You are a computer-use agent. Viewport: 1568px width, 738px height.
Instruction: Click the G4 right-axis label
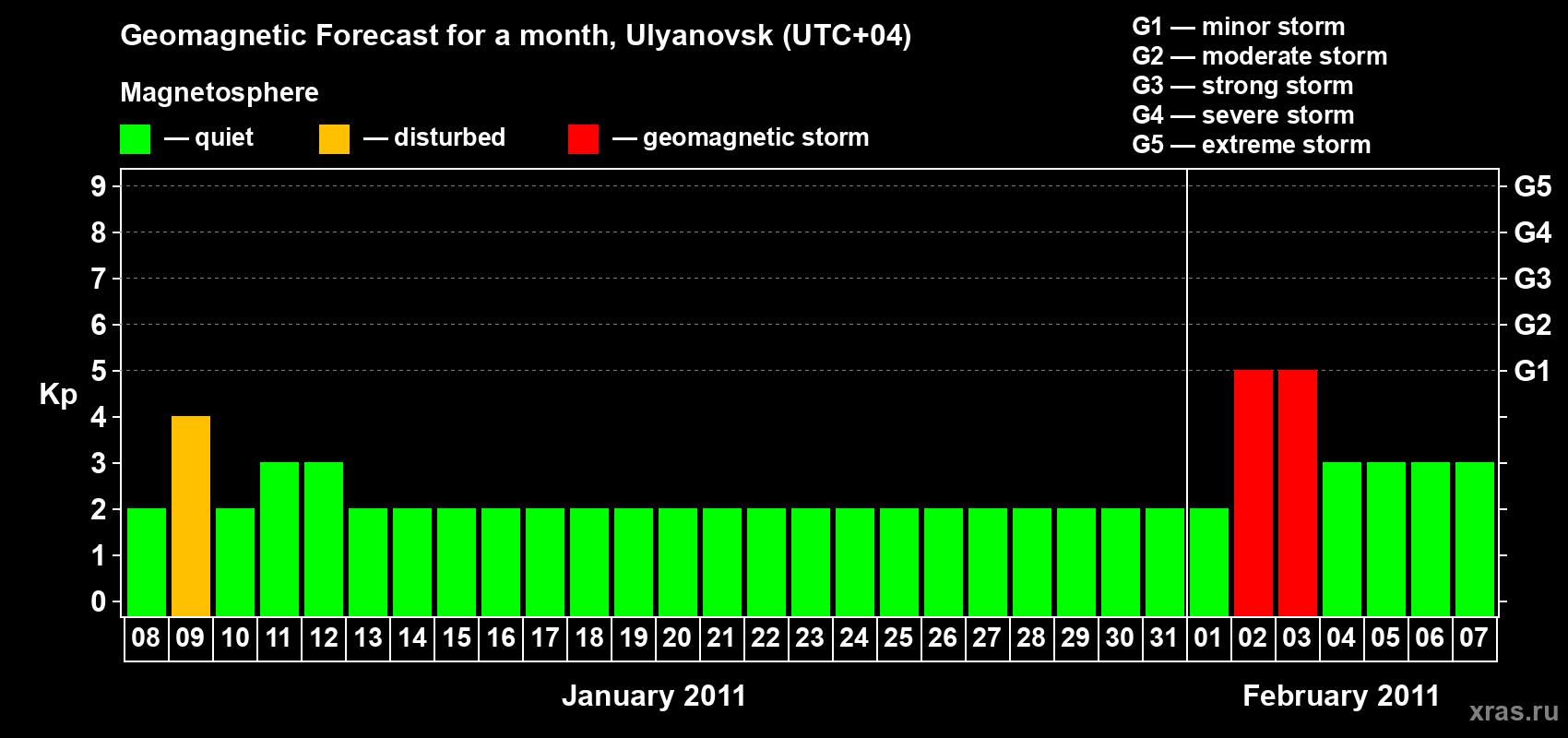point(1533,232)
